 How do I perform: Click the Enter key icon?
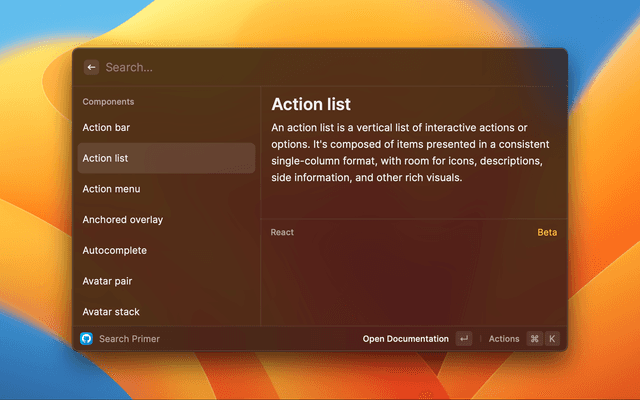(463, 339)
